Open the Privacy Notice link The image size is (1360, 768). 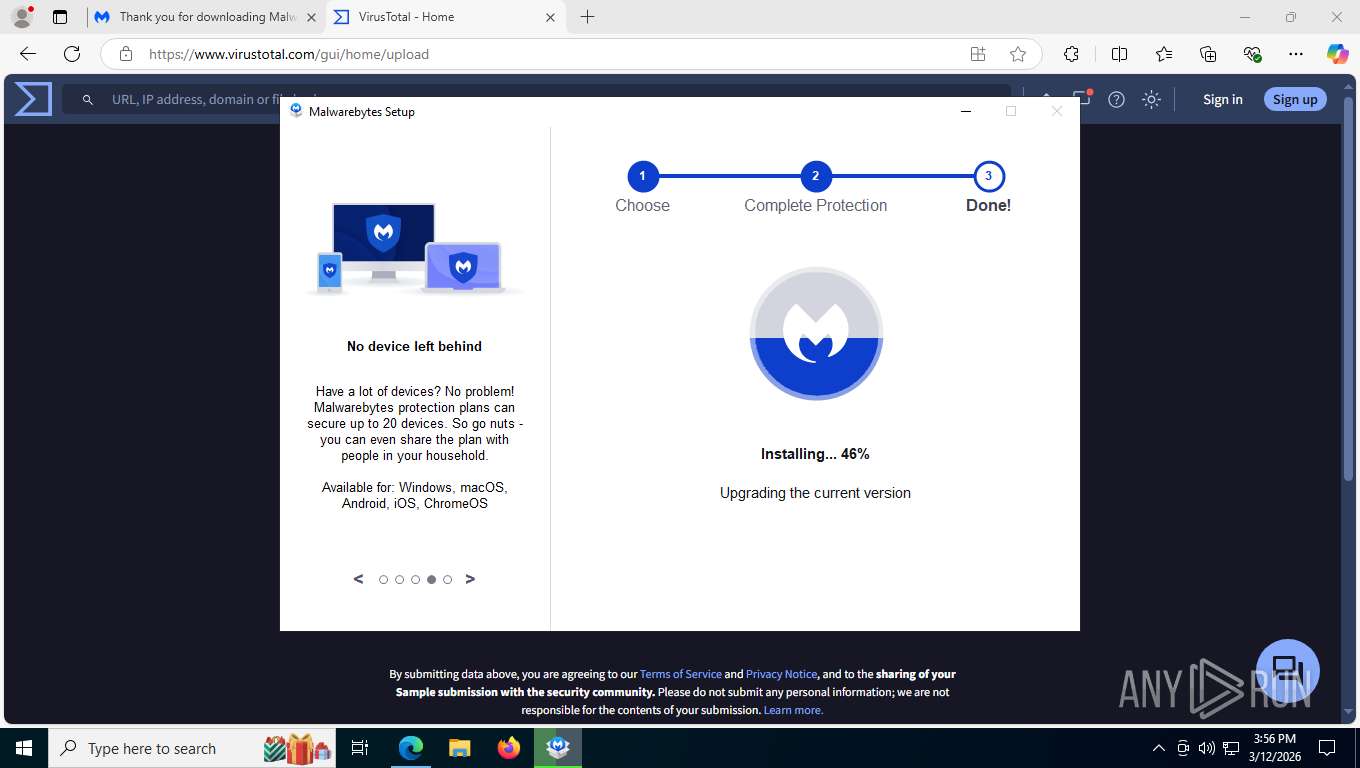tap(781, 674)
